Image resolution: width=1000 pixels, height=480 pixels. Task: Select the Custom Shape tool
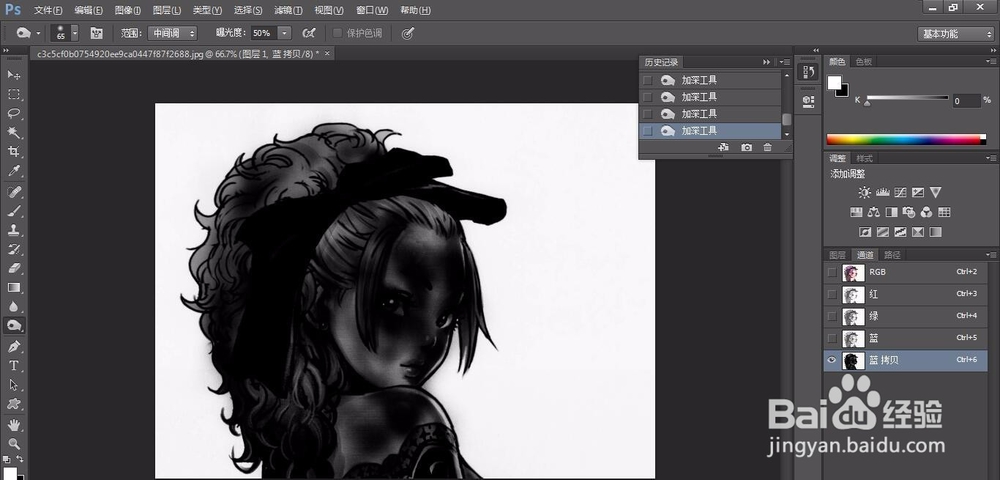13,404
